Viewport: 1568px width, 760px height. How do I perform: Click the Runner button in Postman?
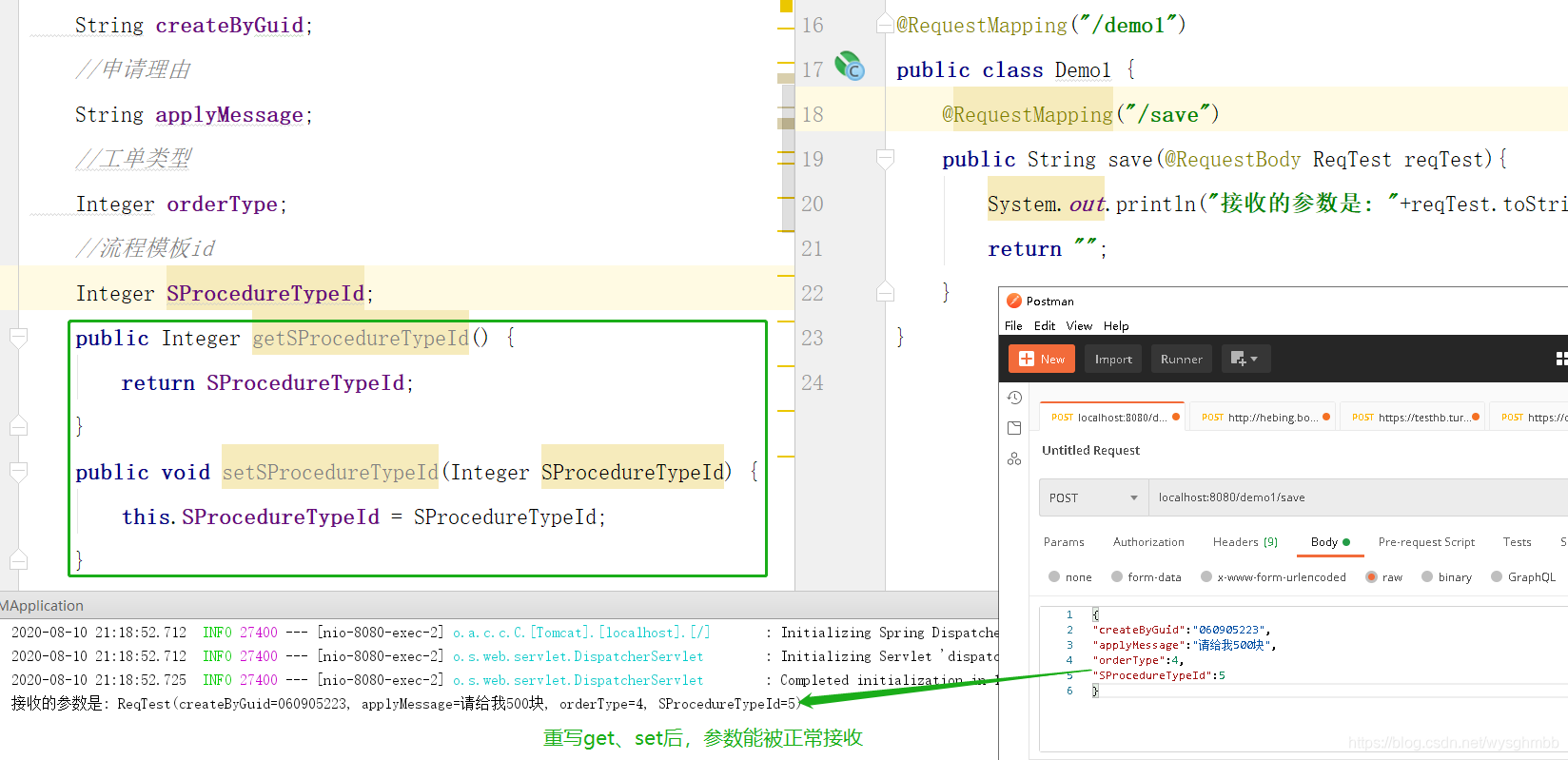[1182, 359]
